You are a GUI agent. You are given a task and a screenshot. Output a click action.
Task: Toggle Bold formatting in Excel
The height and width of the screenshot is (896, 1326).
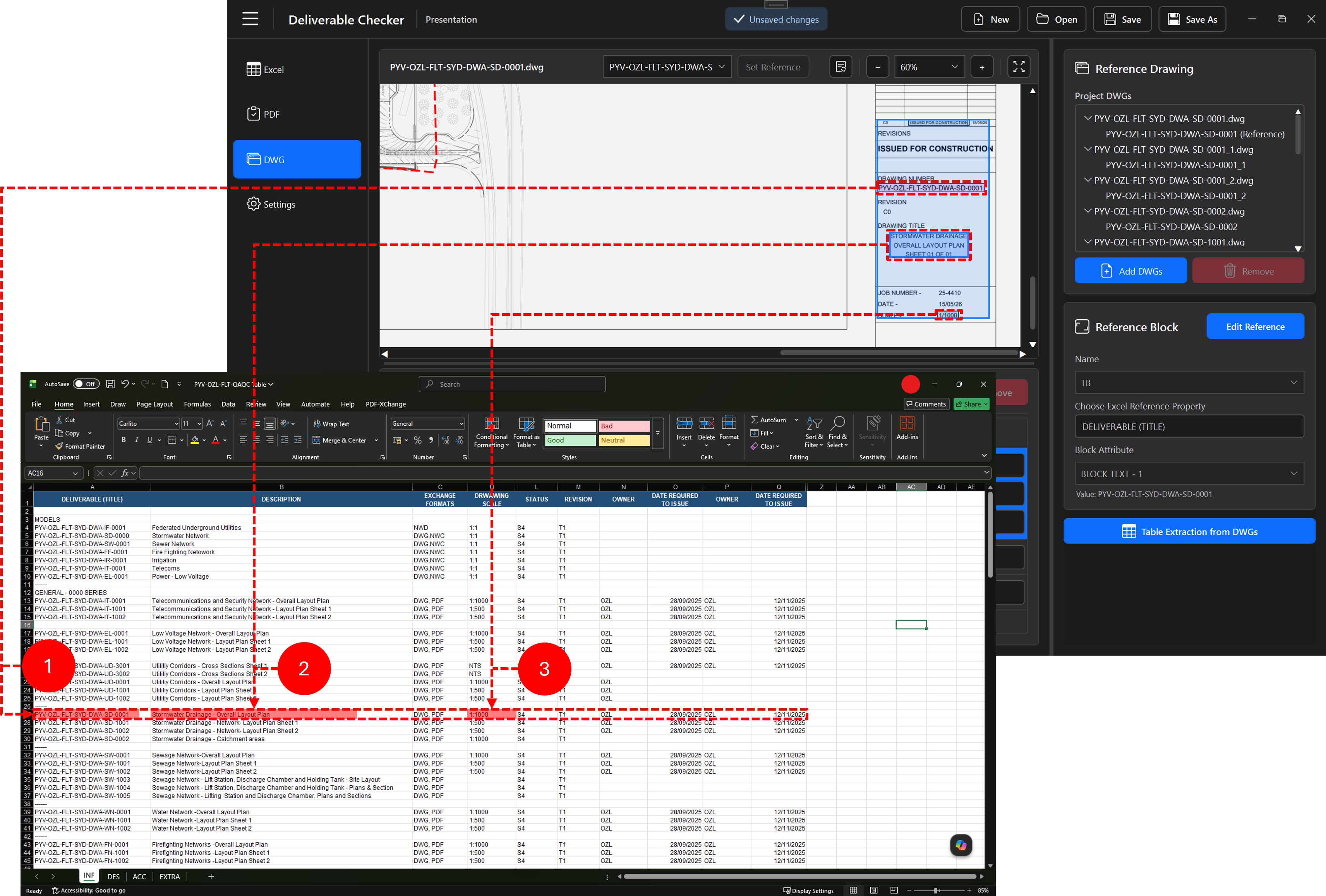pyautogui.click(x=123, y=440)
